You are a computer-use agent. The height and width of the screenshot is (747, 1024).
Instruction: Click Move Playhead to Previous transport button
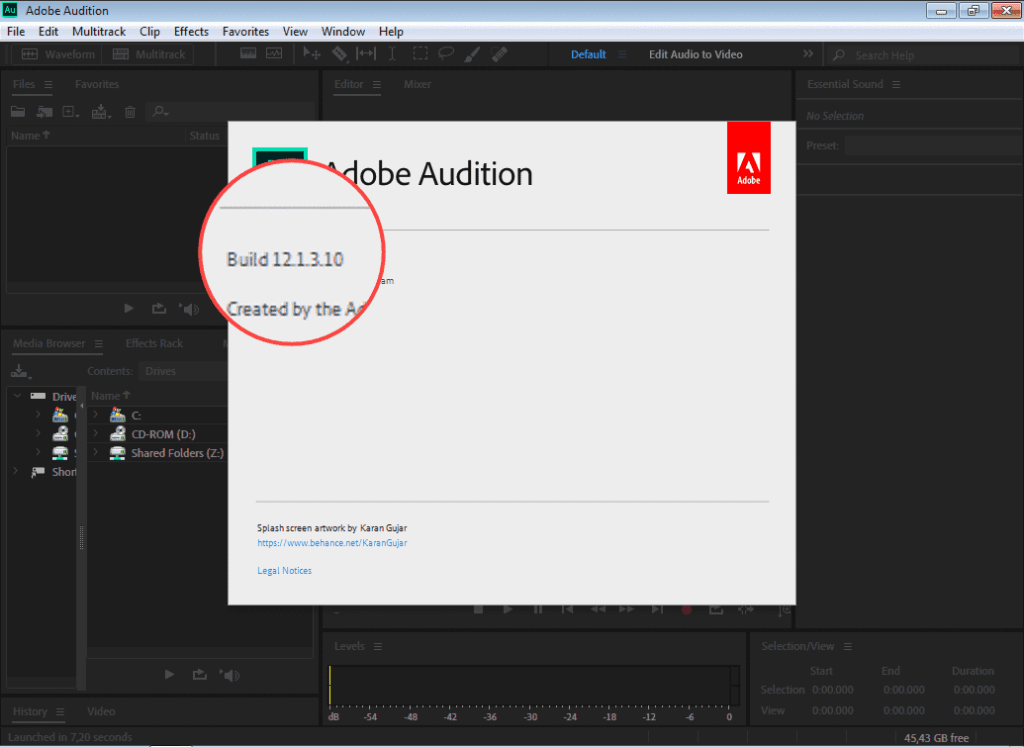568,610
